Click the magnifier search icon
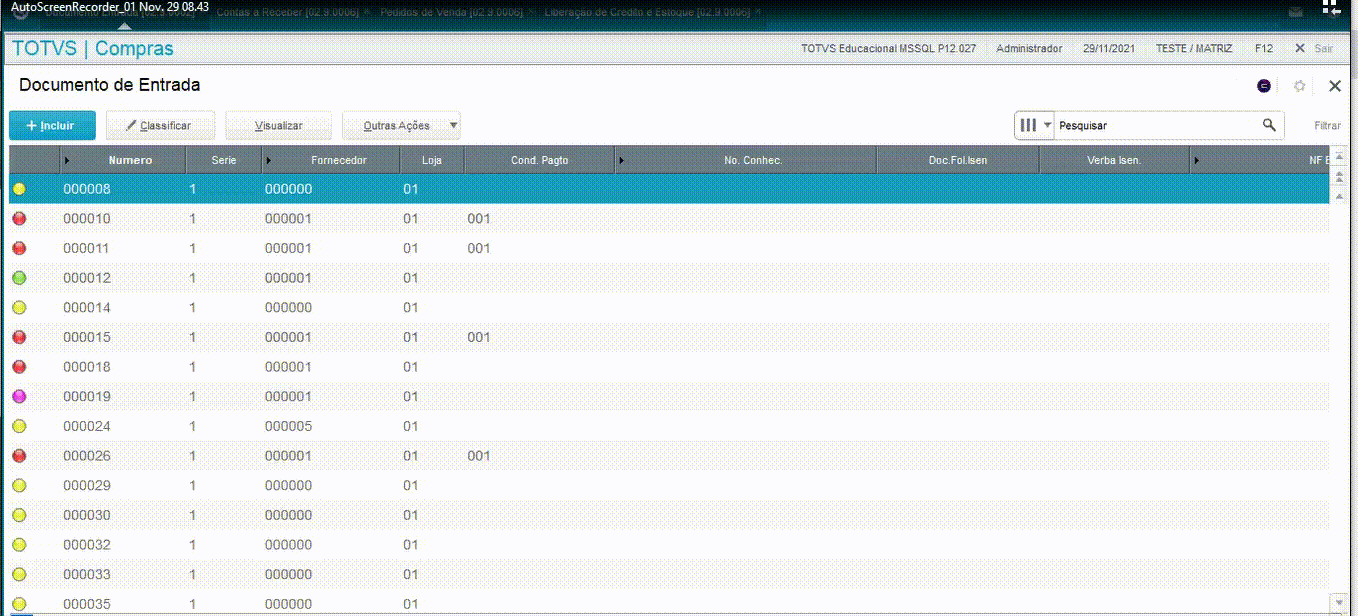 (1269, 125)
